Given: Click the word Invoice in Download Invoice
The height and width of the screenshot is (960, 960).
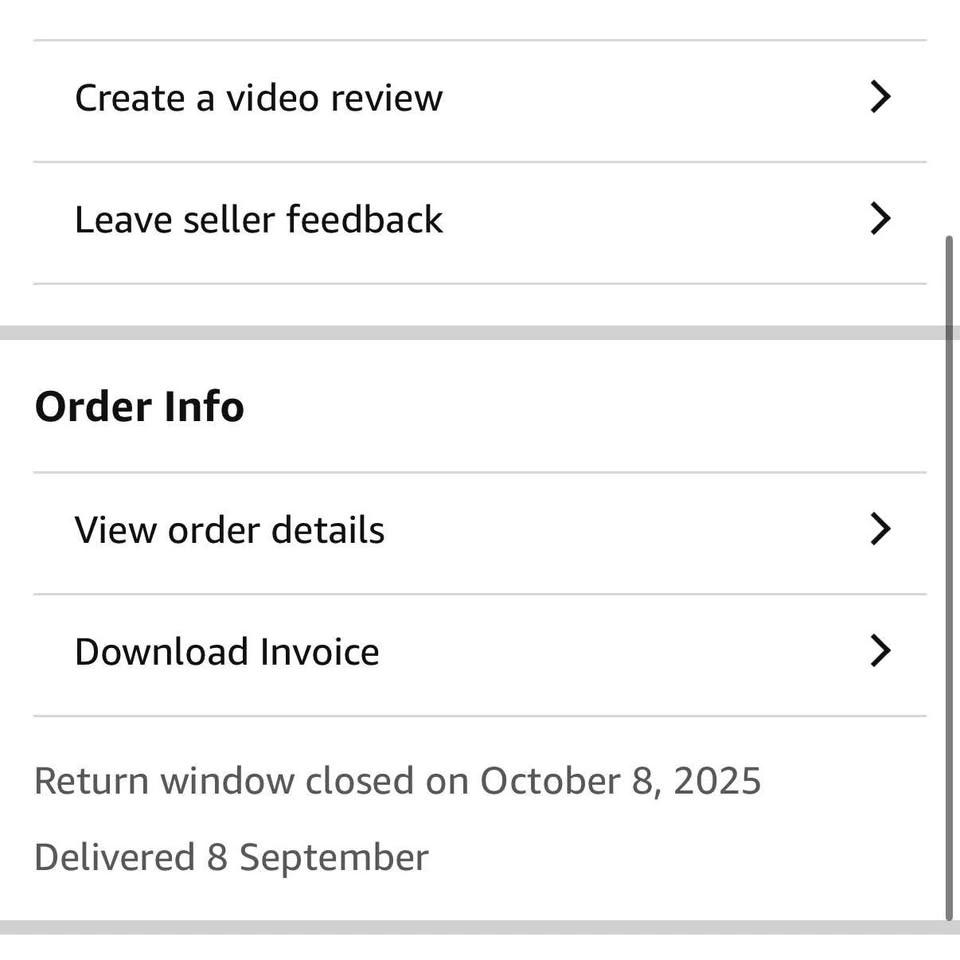Looking at the screenshot, I should 320,652.
